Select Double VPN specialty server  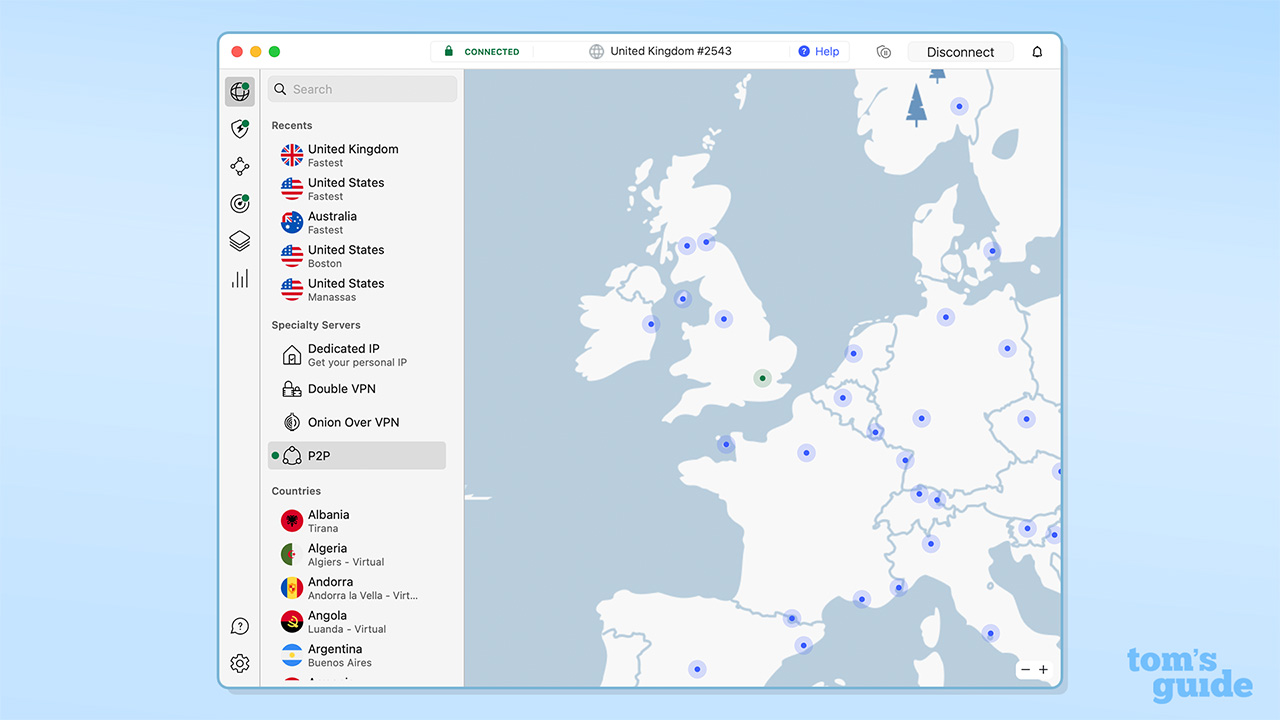(341, 389)
